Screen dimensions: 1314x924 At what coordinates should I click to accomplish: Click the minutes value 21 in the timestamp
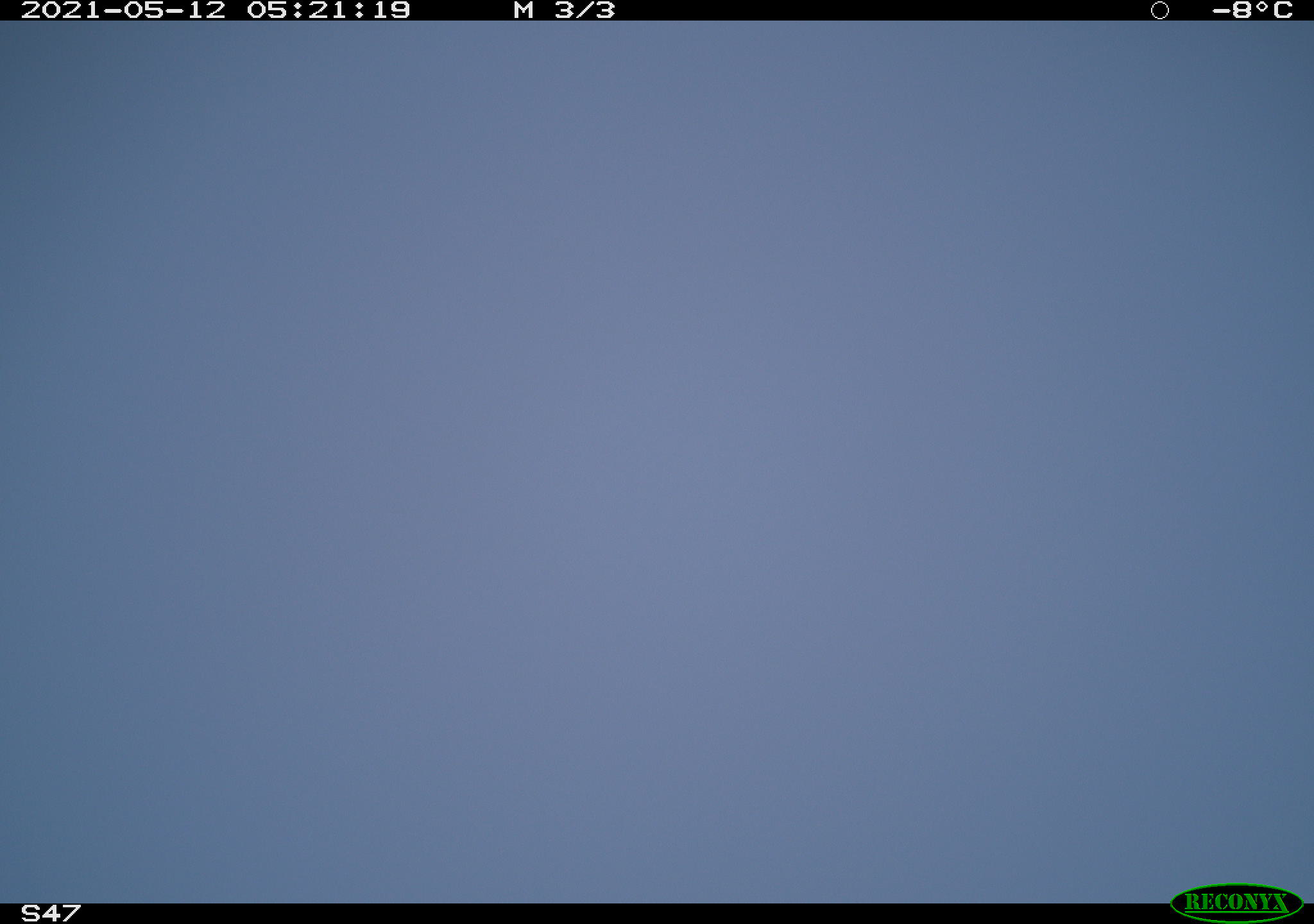point(328,10)
